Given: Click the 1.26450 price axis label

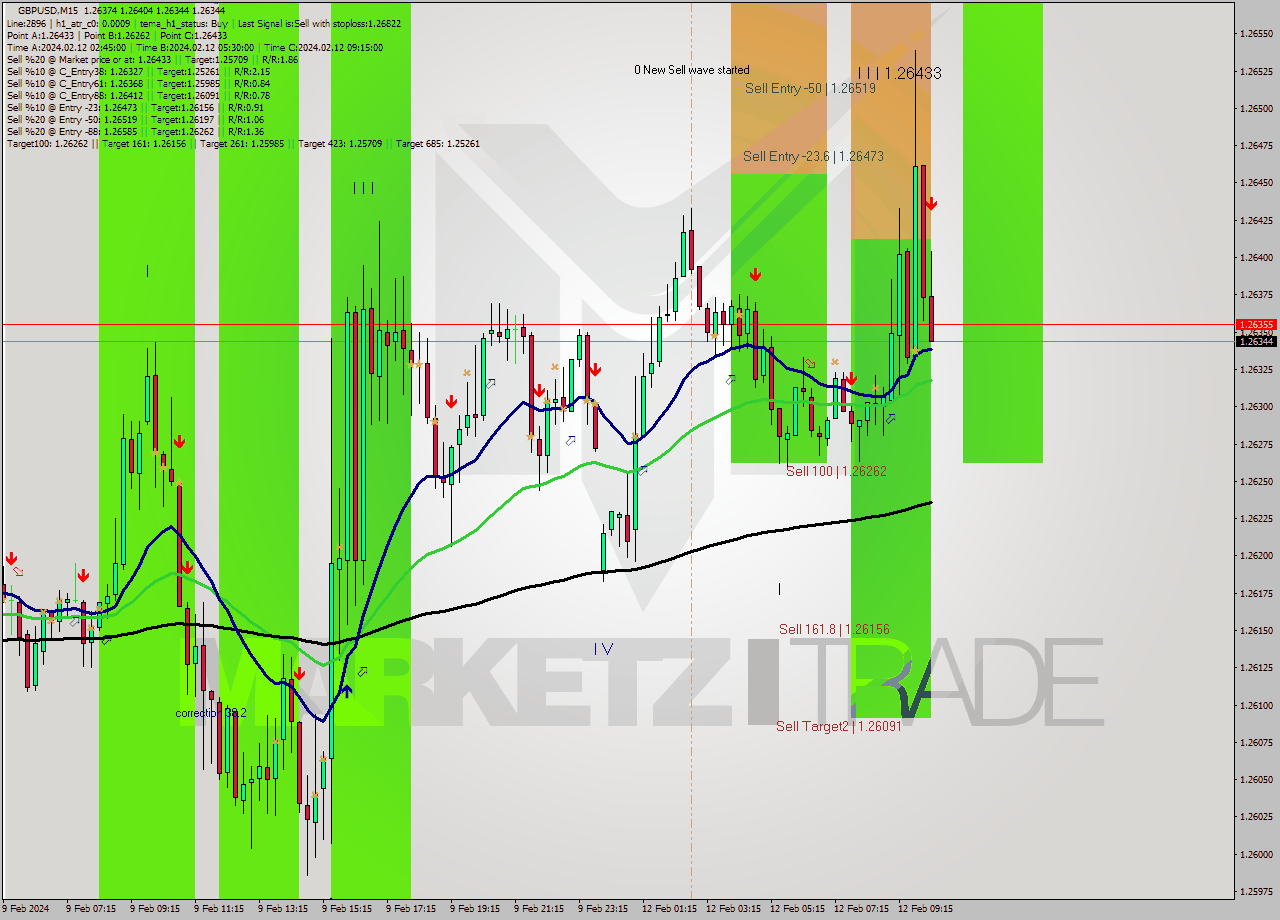Looking at the screenshot, I should (x=1255, y=183).
